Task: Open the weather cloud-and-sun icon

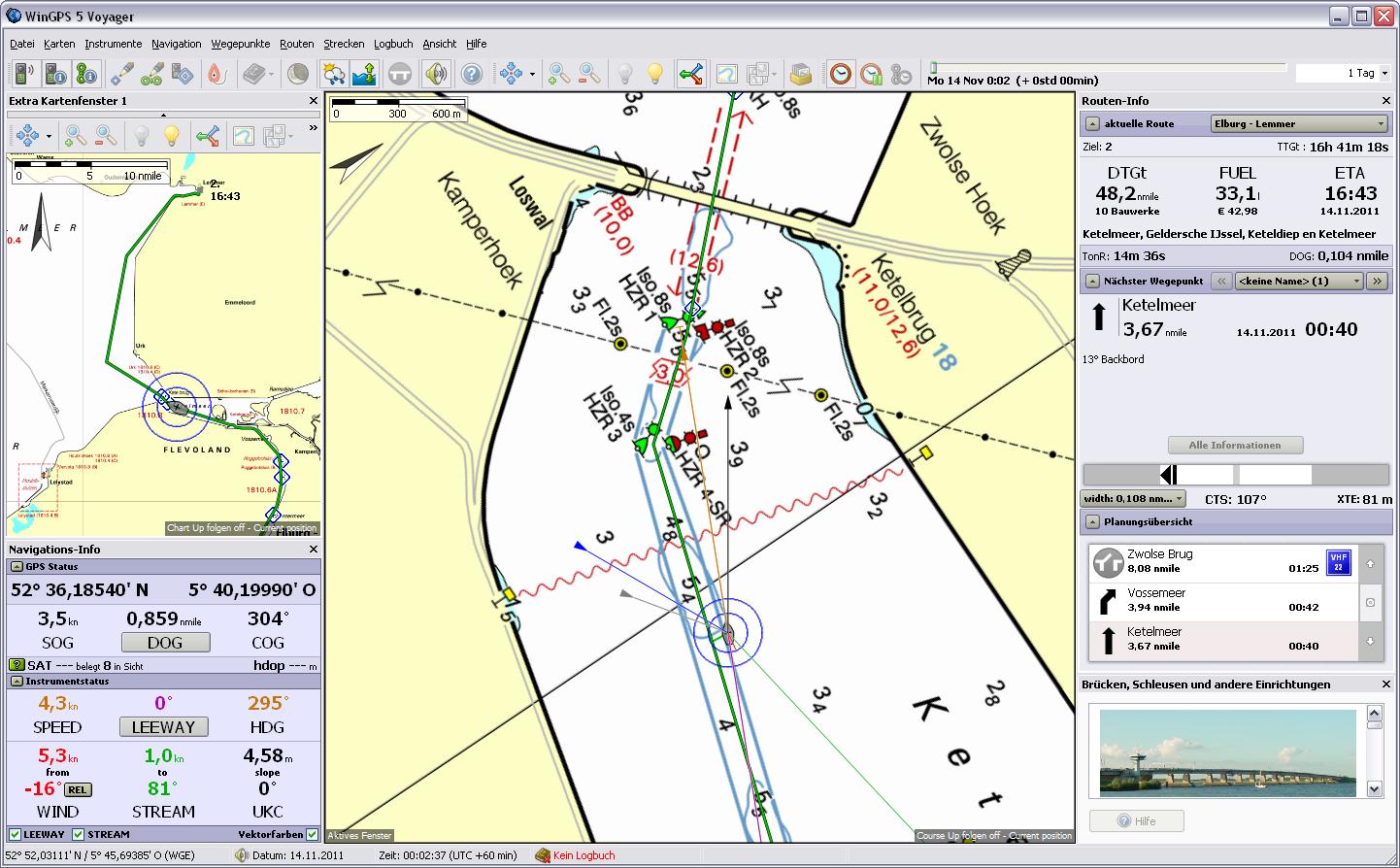Action: click(x=334, y=74)
